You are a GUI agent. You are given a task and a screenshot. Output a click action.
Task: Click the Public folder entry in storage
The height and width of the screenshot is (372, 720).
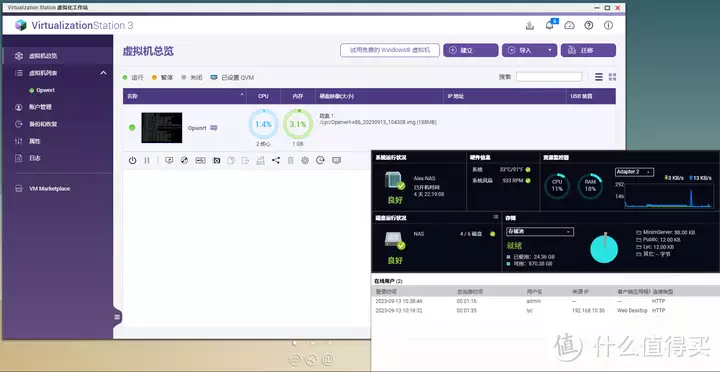(x=658, y=240)
